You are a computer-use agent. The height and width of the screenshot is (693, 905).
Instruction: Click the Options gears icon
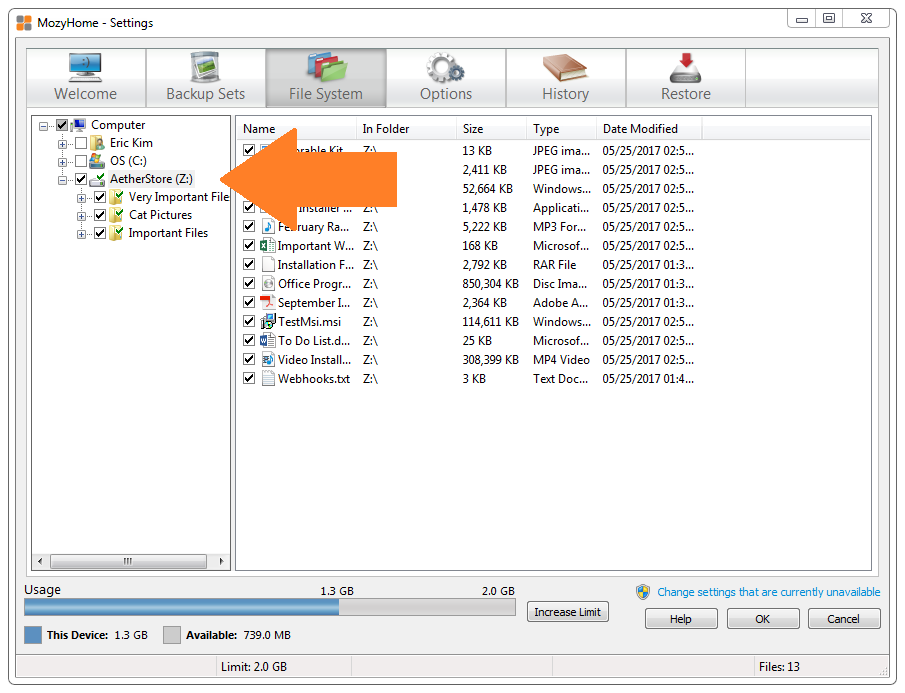pos(446,67)
